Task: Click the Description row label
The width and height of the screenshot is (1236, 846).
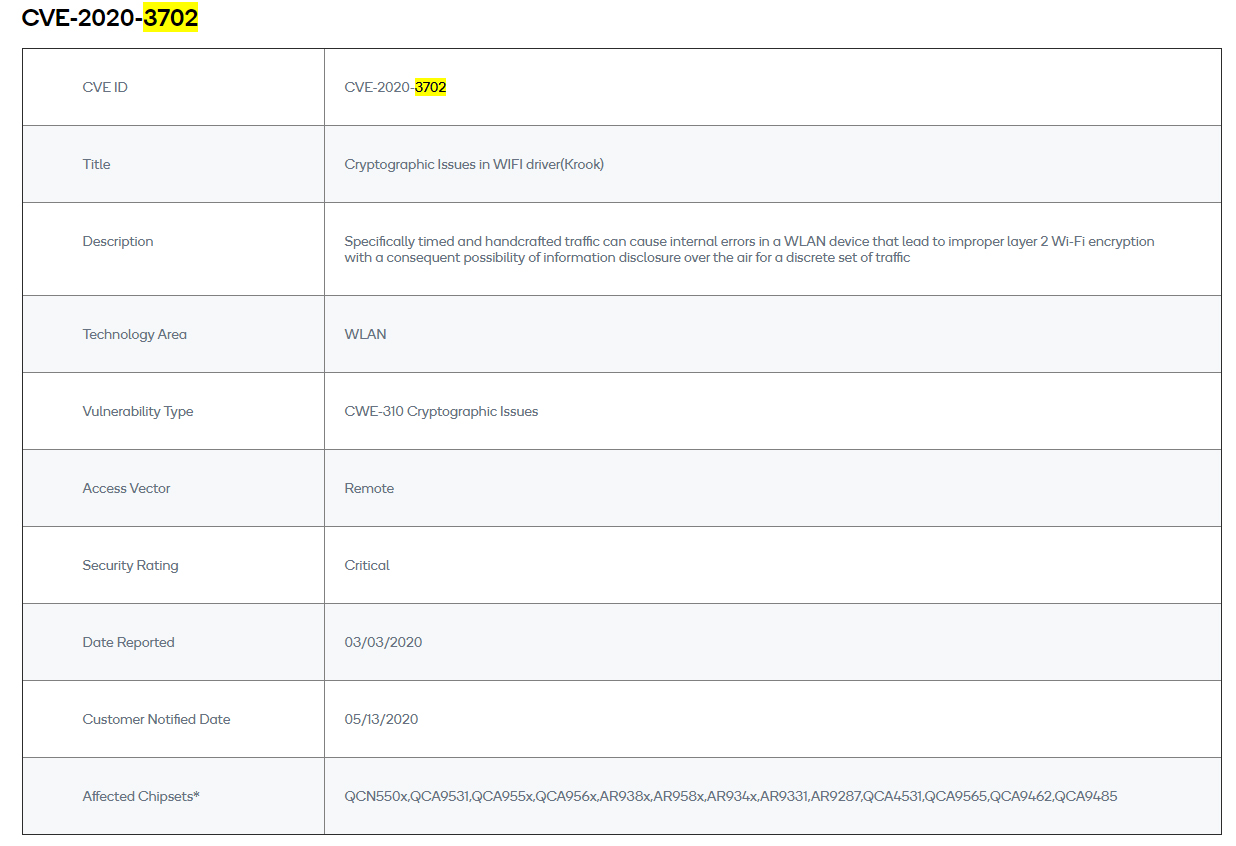Action: 118,241
